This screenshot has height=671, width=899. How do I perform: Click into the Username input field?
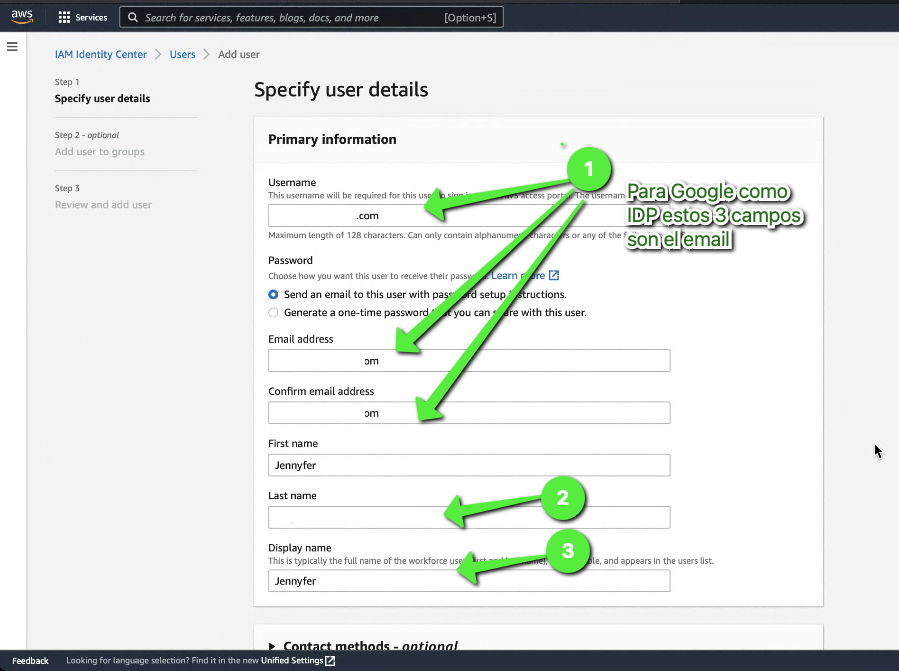point(469,216)
